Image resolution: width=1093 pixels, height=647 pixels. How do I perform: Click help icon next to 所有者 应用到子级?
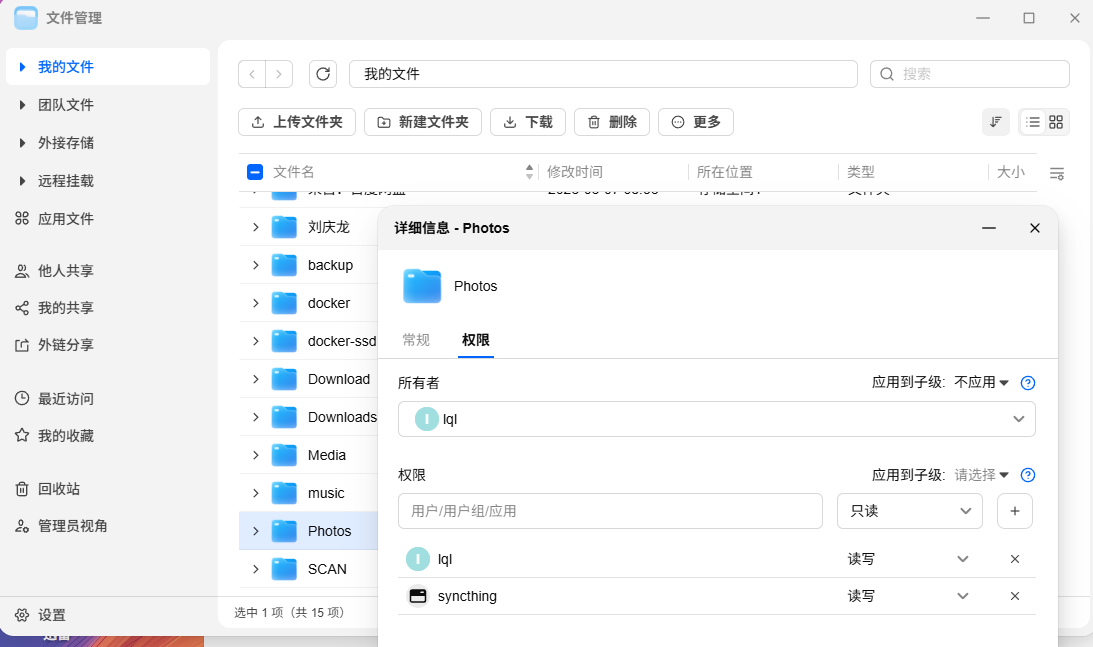[x=1027, y=383]
